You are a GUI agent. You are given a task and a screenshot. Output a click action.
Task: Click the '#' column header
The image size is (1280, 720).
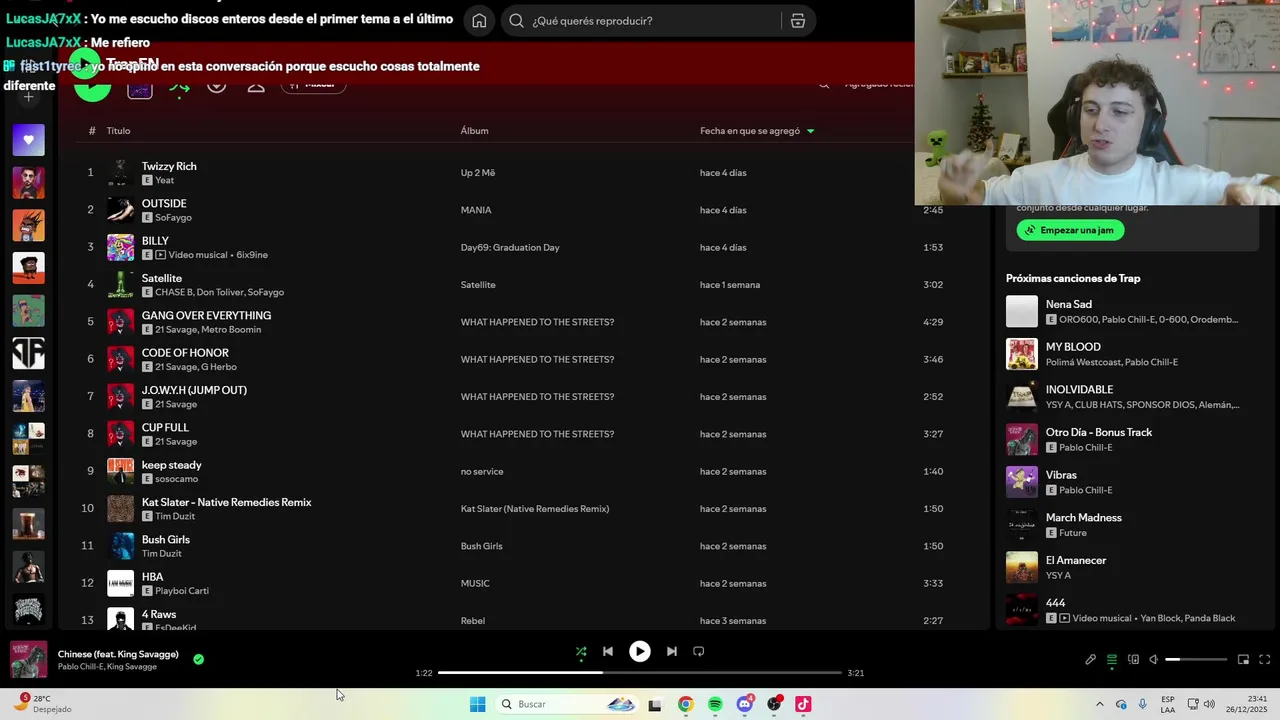[92, 131]
